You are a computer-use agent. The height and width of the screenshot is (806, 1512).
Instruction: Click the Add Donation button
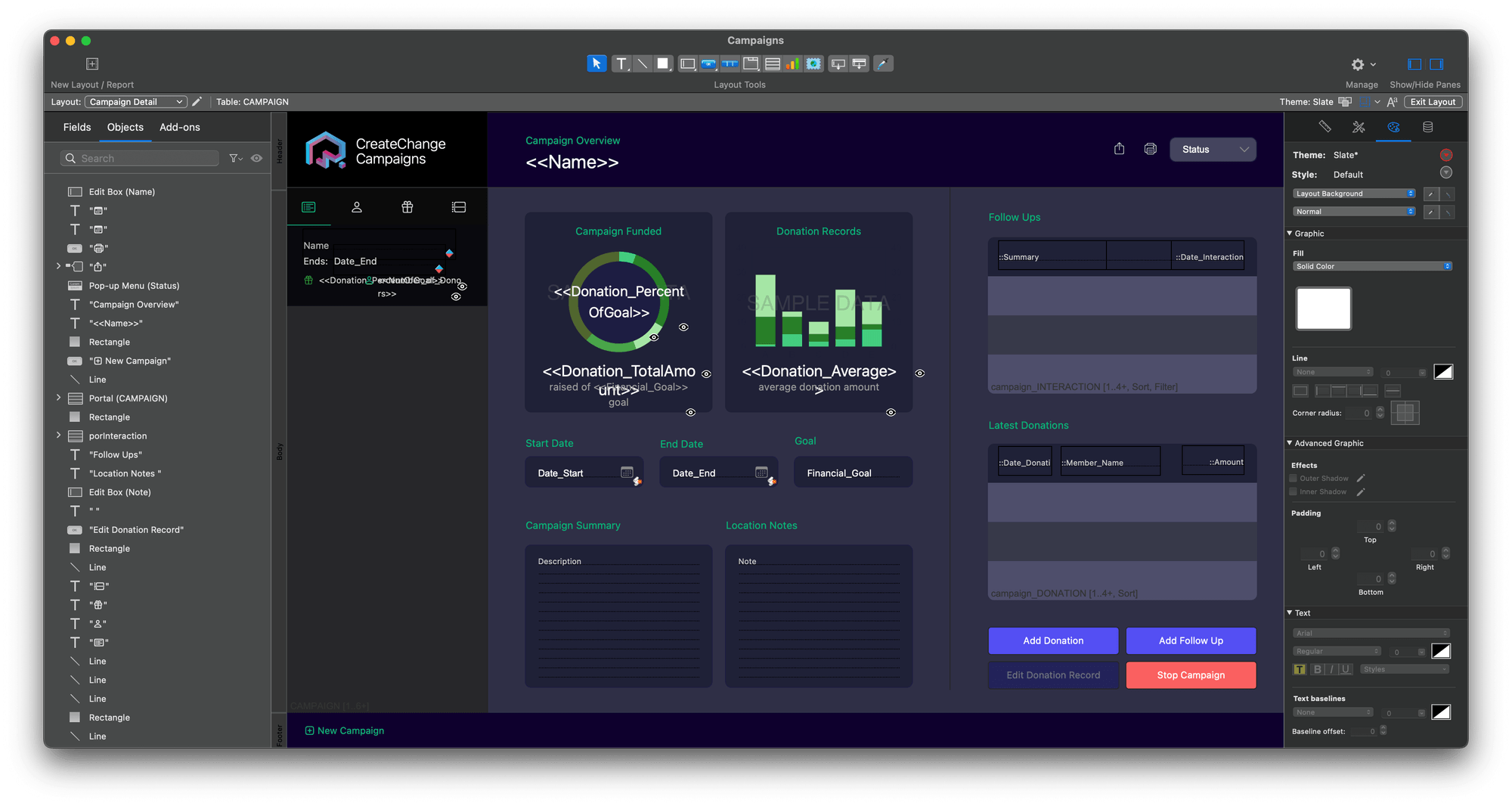1052,640
